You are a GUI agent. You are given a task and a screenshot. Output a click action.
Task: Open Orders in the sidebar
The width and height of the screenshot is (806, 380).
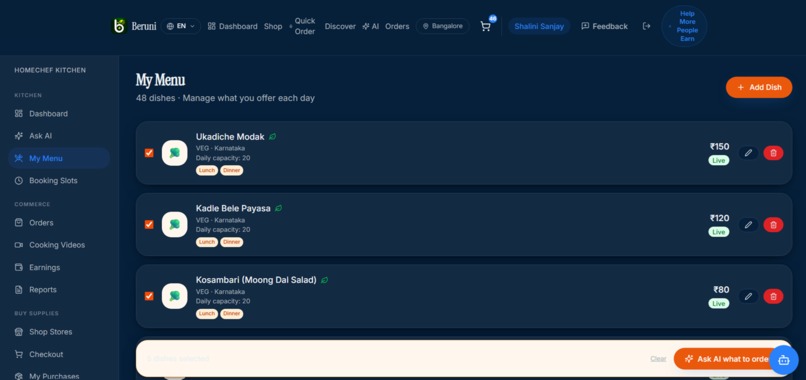tap(59, 223)
